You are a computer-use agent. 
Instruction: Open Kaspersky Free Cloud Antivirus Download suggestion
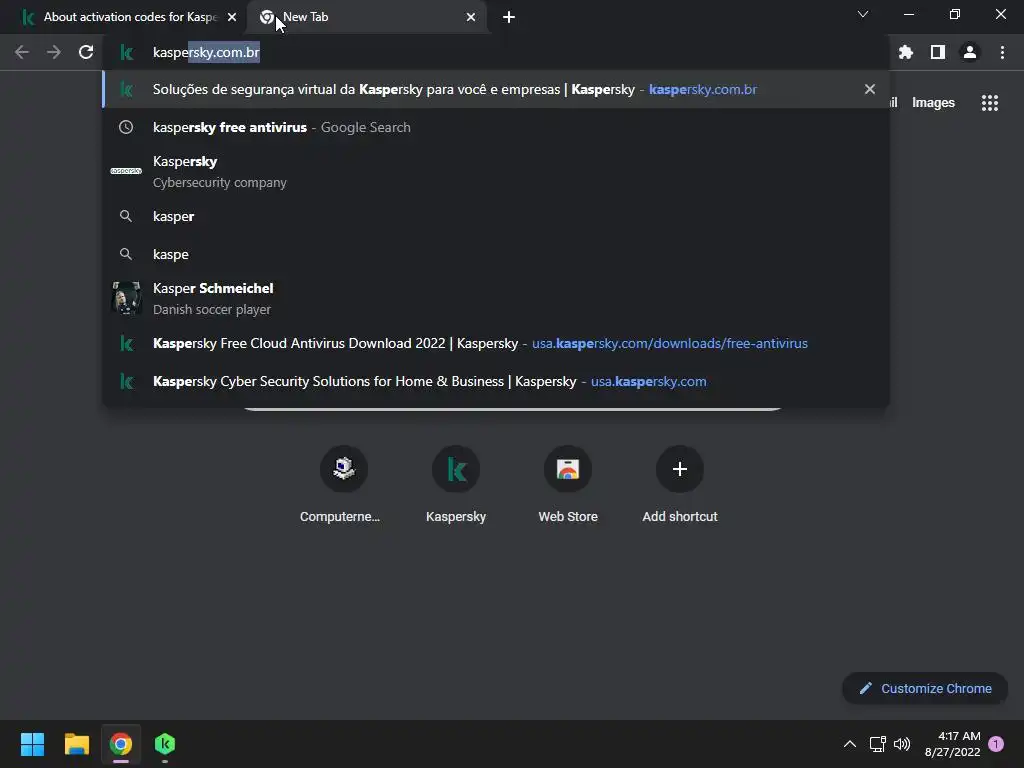tap(495, 344)
